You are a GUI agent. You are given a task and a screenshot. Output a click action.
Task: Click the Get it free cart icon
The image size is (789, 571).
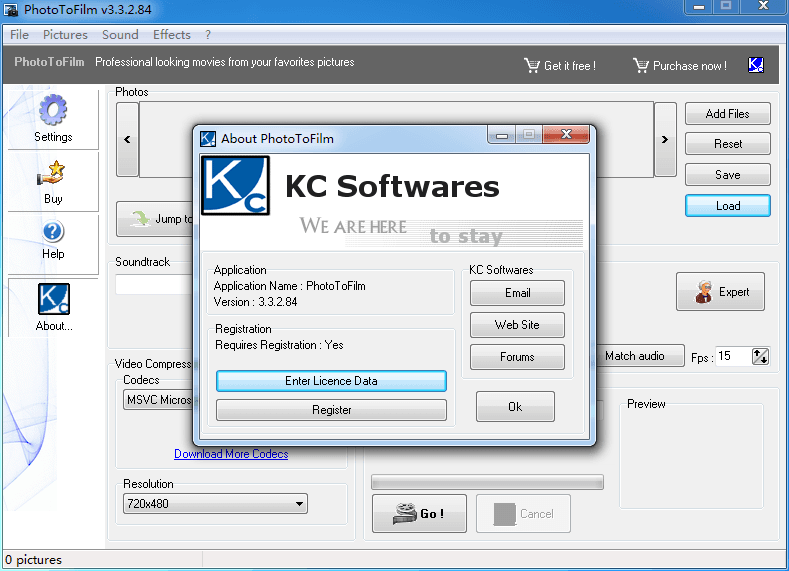coord(532,66)
